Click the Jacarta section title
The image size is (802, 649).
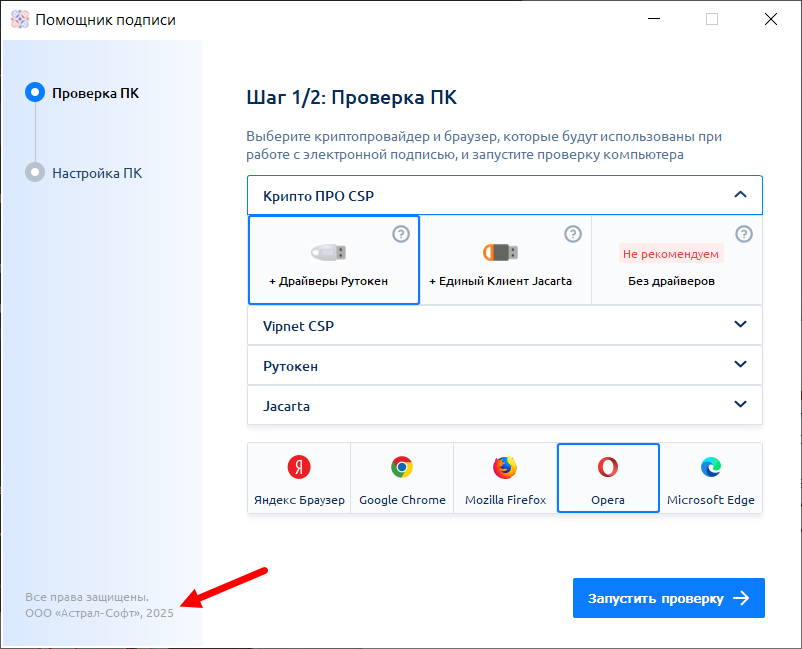pos(286,406)
